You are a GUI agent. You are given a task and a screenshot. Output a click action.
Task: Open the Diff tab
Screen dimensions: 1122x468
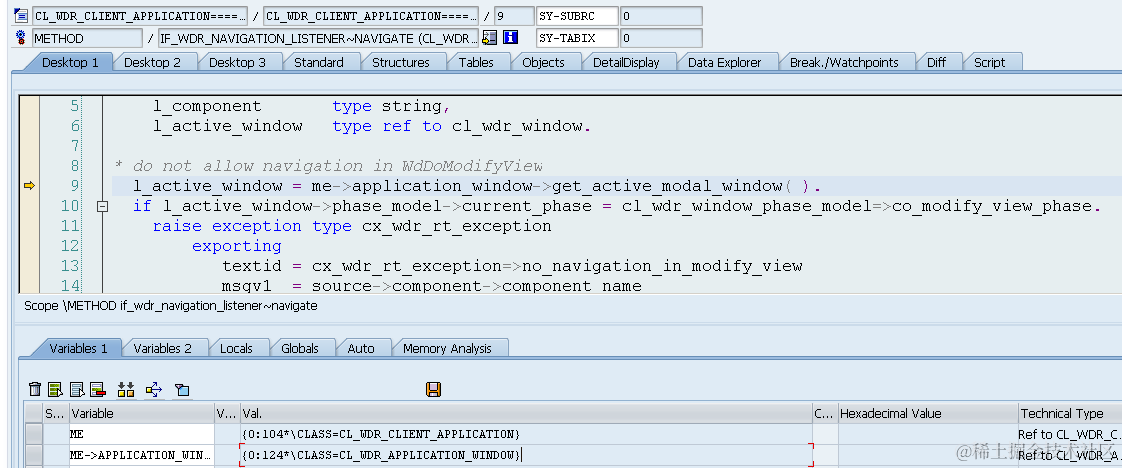pos(936,62)
